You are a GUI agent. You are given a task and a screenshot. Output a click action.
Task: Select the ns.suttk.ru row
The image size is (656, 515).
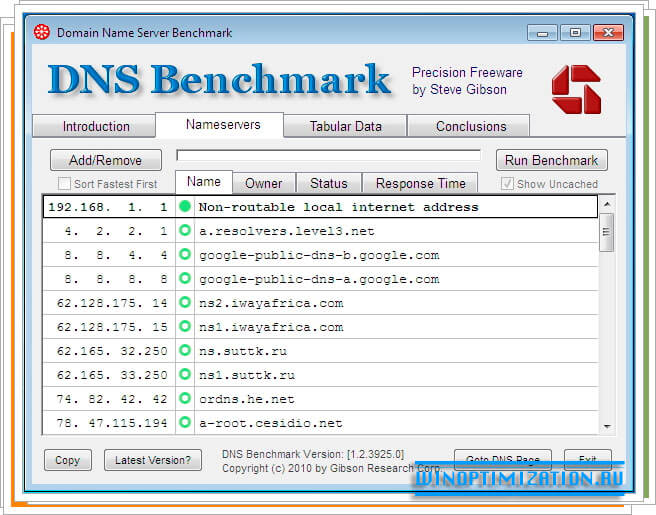pos(320,351)
